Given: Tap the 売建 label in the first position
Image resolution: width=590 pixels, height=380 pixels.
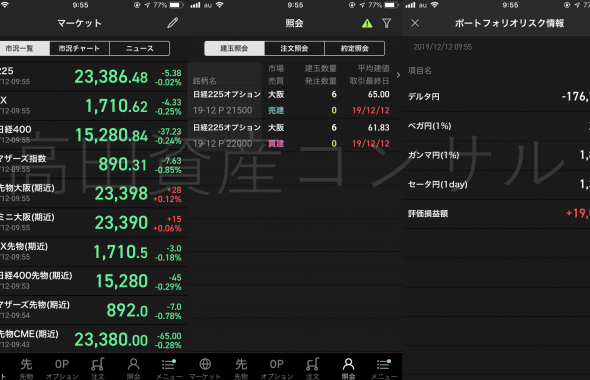Looking at the screenshot, I should pos(276,110).
